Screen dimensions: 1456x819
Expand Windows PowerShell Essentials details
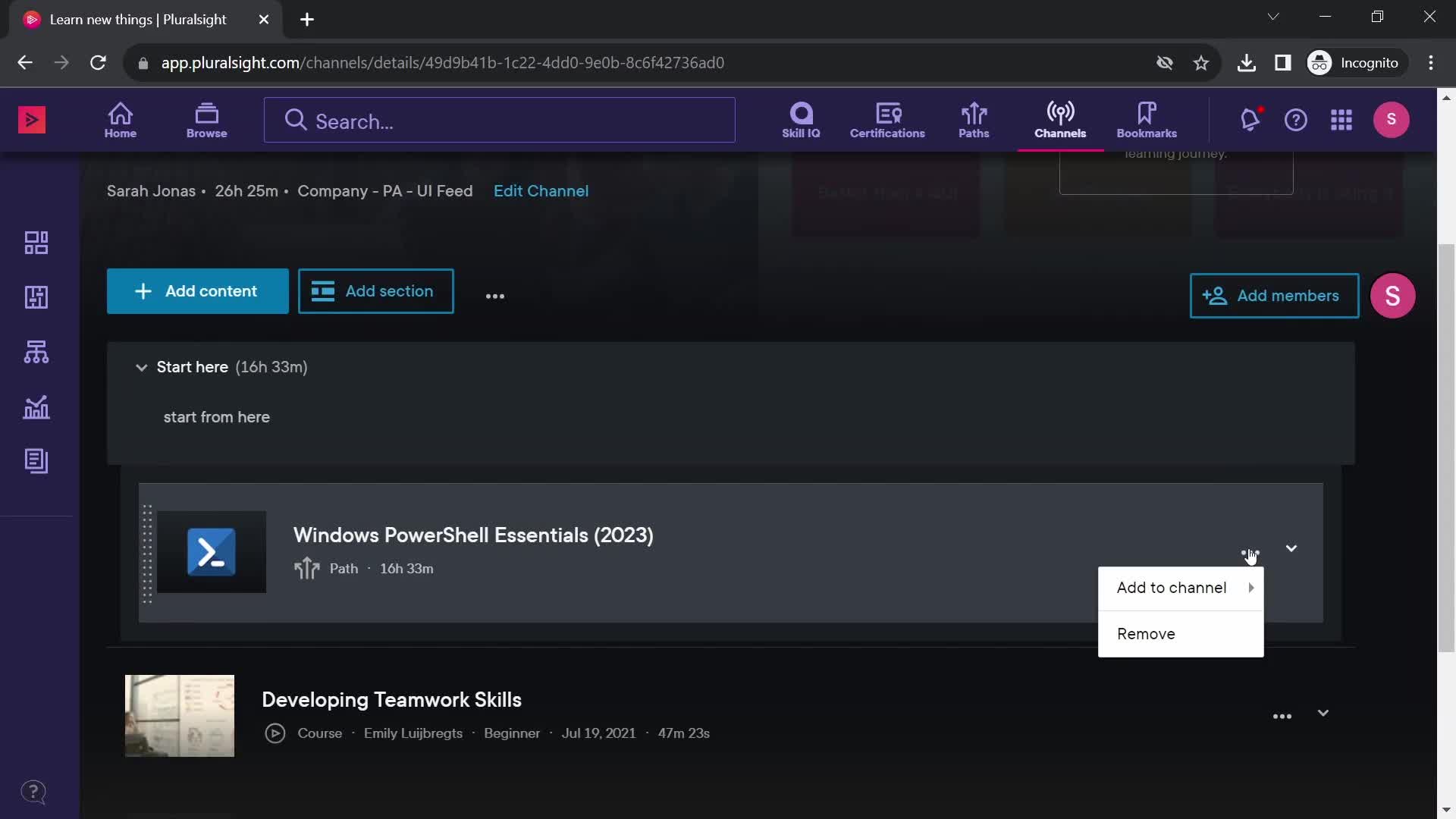[x=1291, y=548]
